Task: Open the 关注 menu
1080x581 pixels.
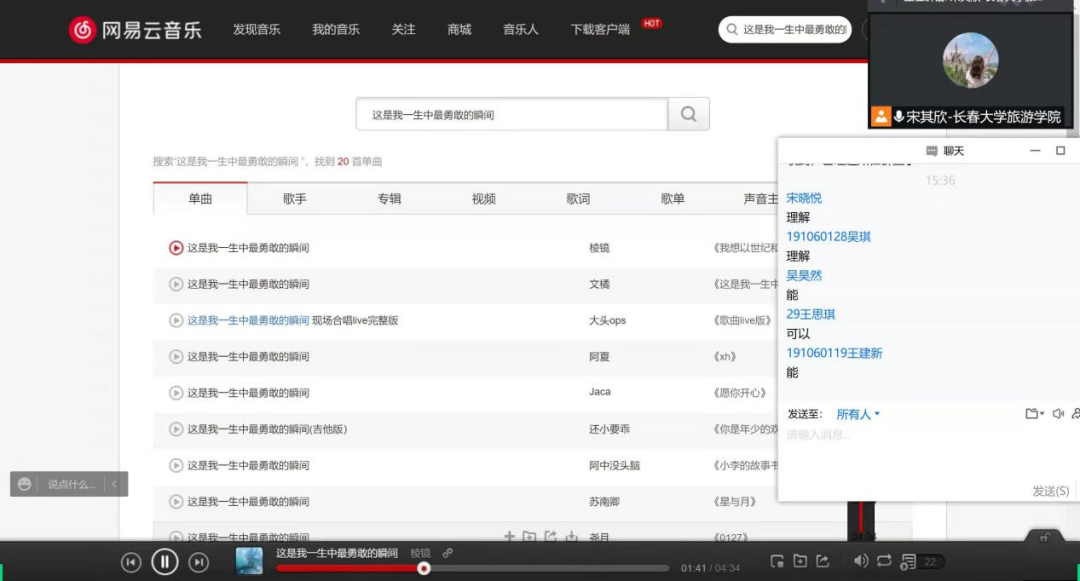Action: click(404, 30)
